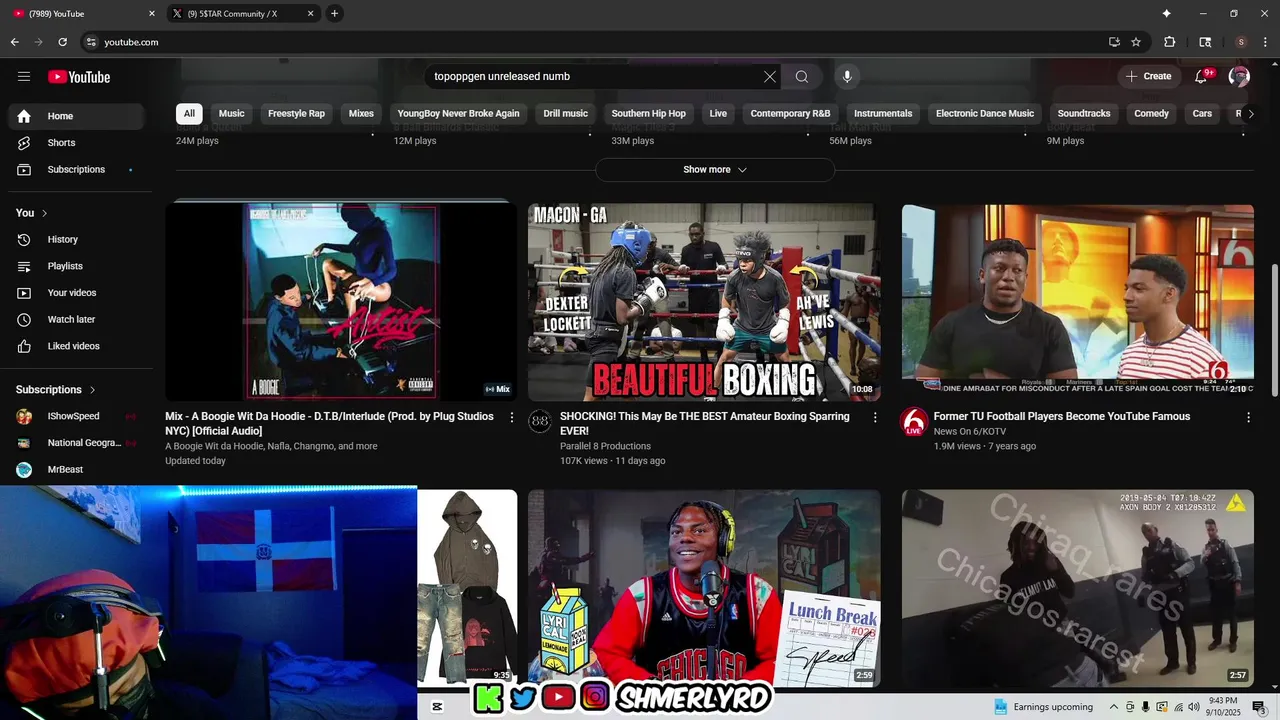Open IShowSpeed subscription channel

(76, 416)
